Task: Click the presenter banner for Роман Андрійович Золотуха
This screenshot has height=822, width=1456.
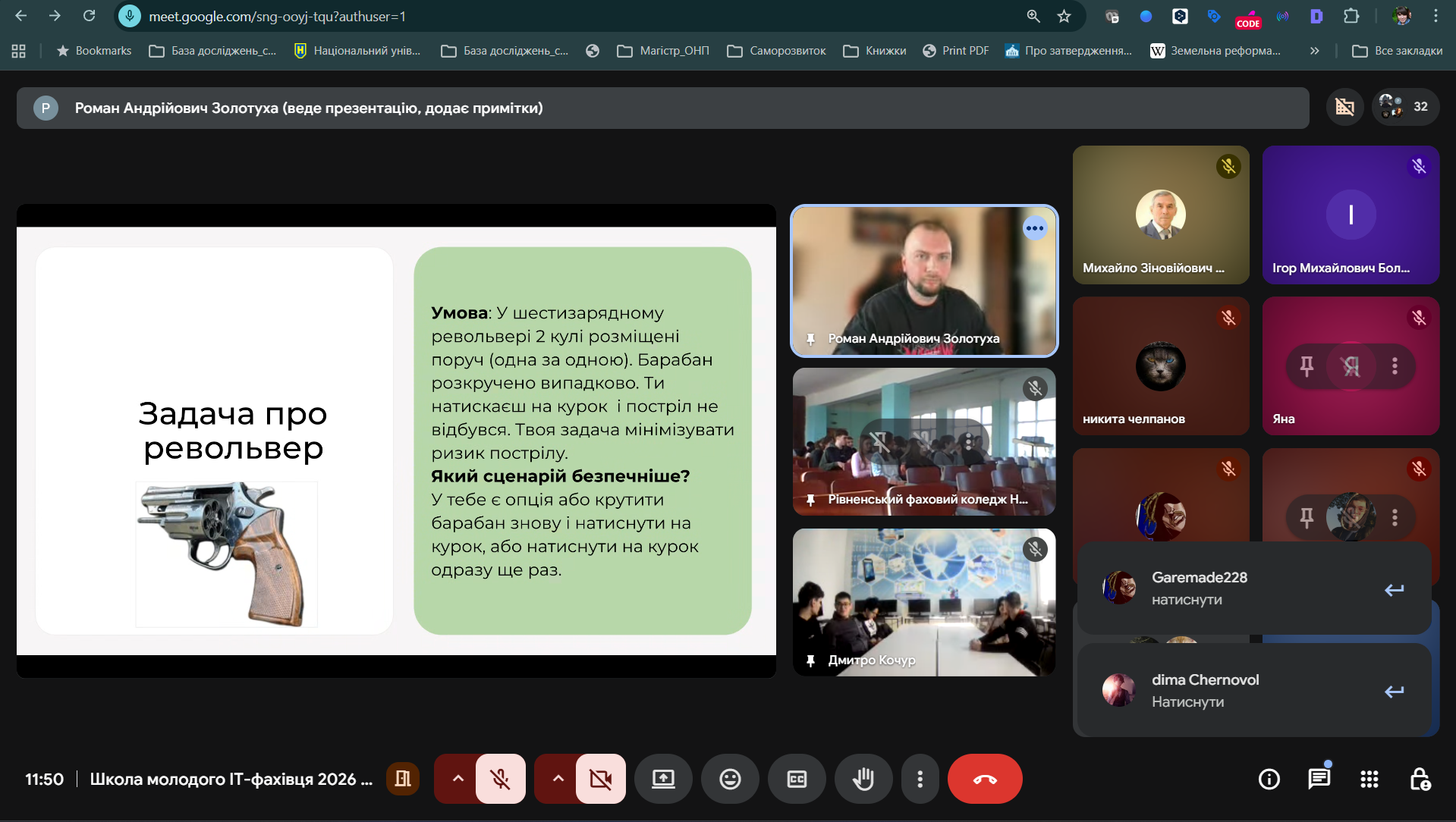Action: [x=663, y=108]
